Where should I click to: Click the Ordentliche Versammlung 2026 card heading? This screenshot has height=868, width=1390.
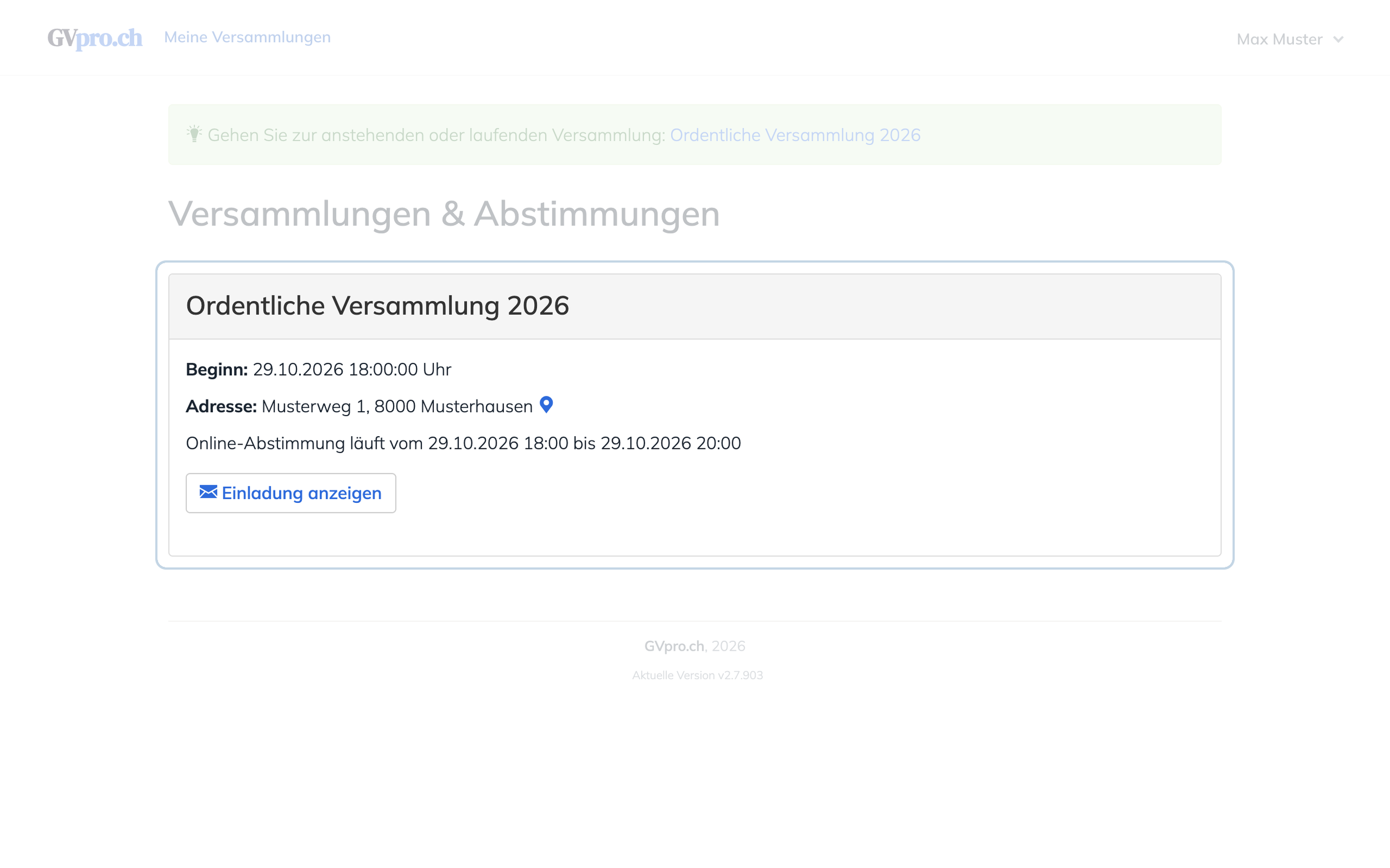[378, 306]
